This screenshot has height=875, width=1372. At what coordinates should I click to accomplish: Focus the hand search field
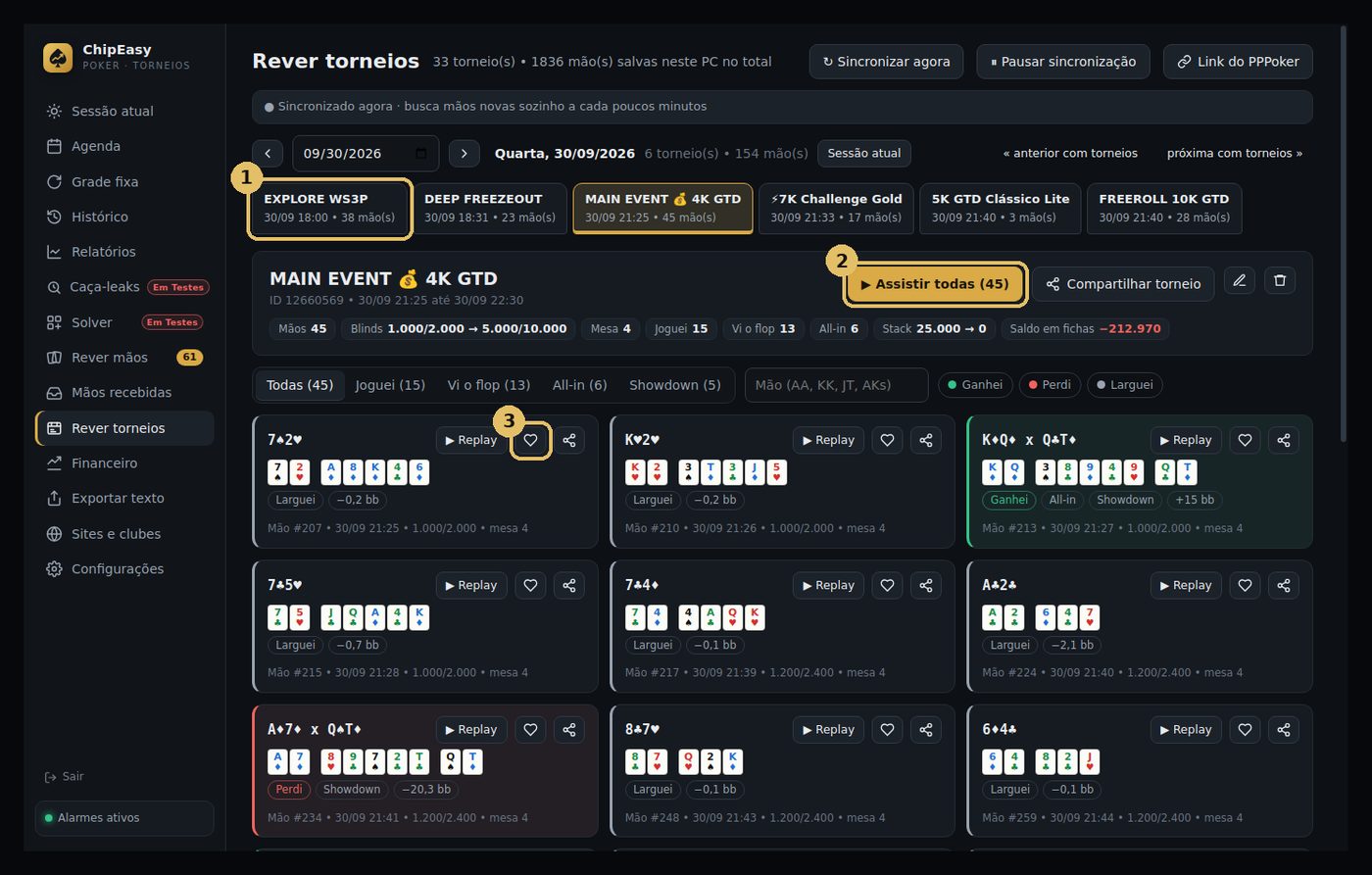point(836,385)
